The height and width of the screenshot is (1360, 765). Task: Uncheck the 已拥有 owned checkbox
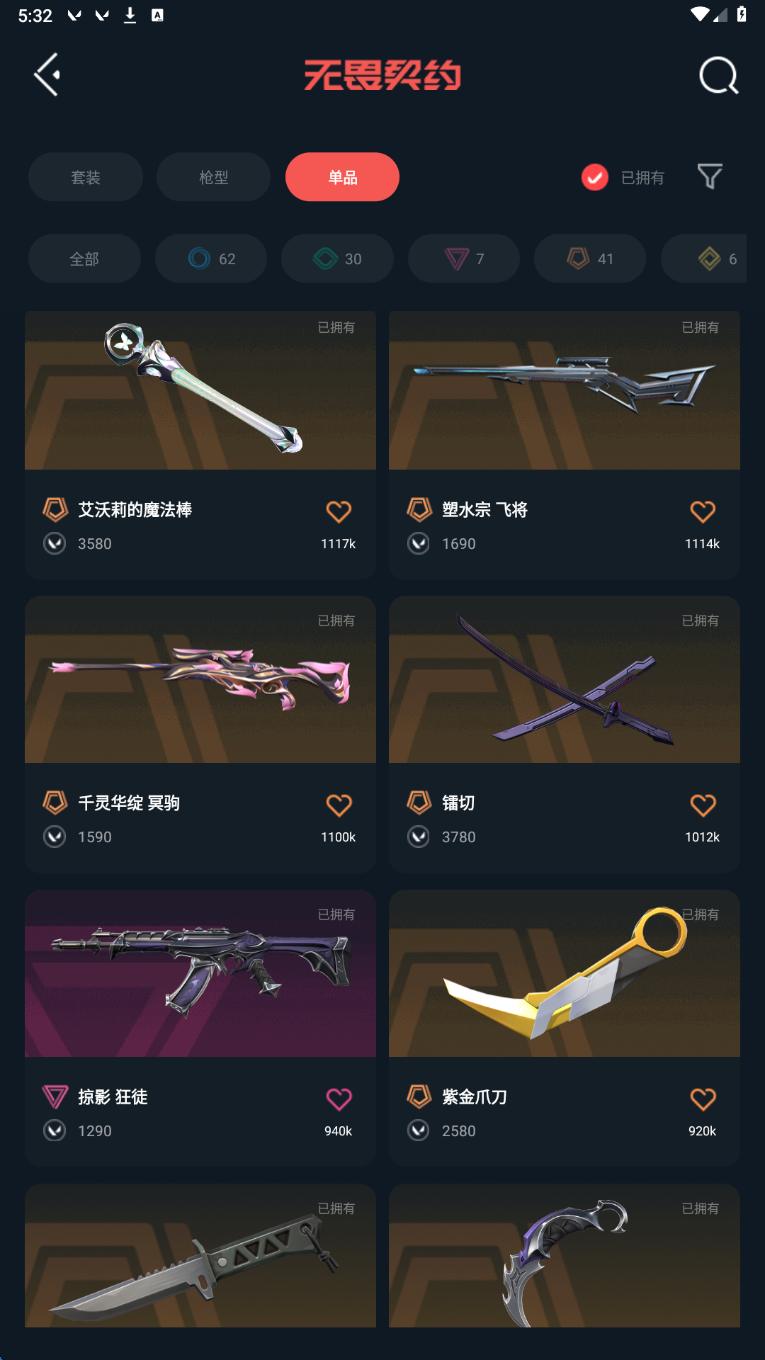tap(595, 177)
